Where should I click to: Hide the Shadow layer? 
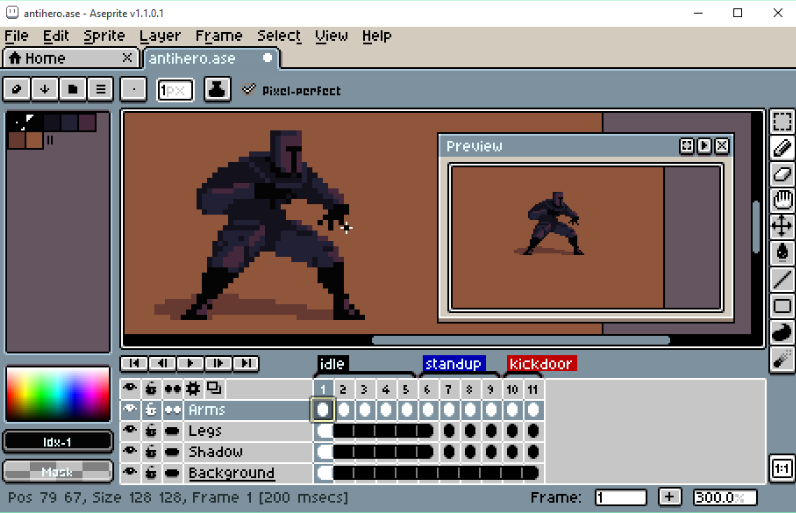point(130,452)
